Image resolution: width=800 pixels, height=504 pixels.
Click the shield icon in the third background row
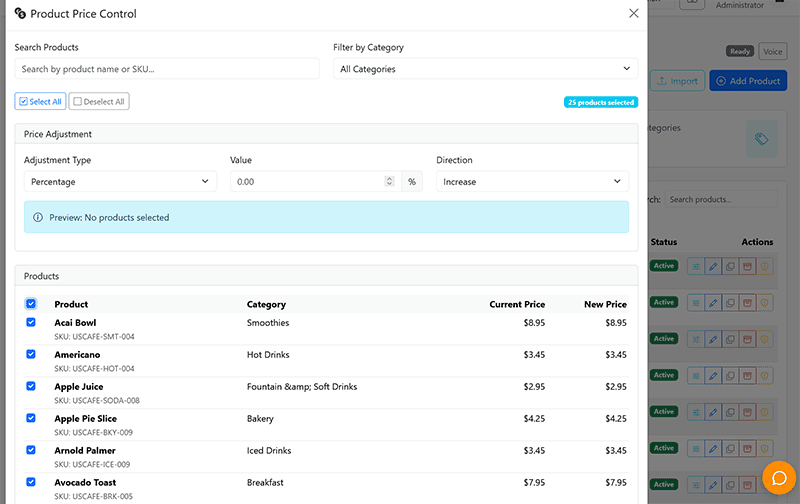764,339
